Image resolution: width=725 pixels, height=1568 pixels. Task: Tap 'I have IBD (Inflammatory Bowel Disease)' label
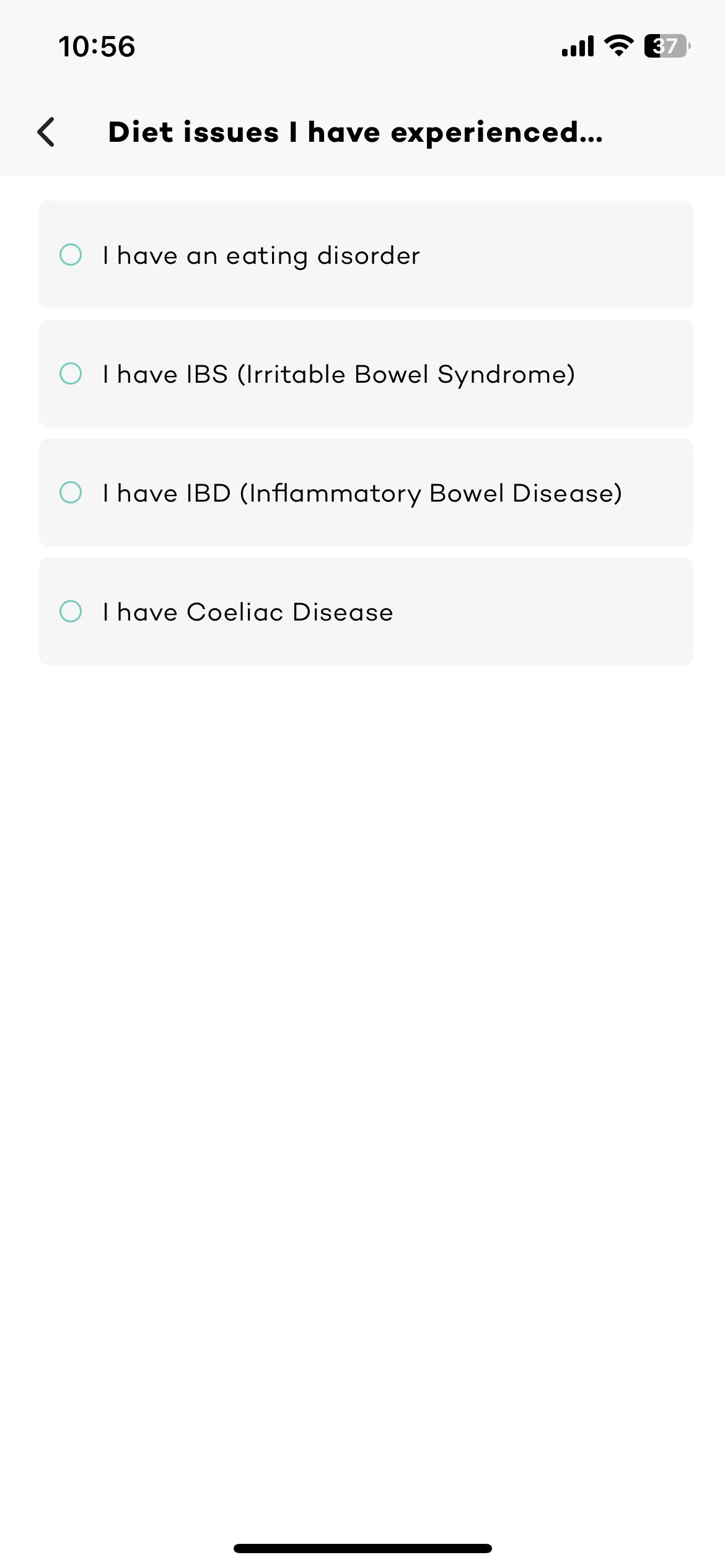coord(362,494)
